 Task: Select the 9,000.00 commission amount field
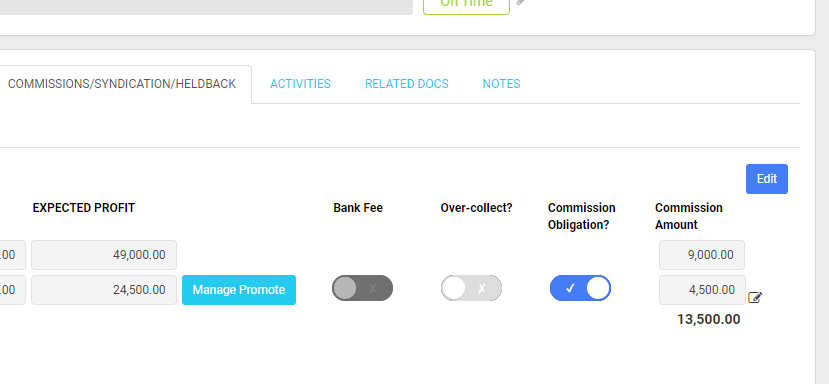[x=702, y=255]
